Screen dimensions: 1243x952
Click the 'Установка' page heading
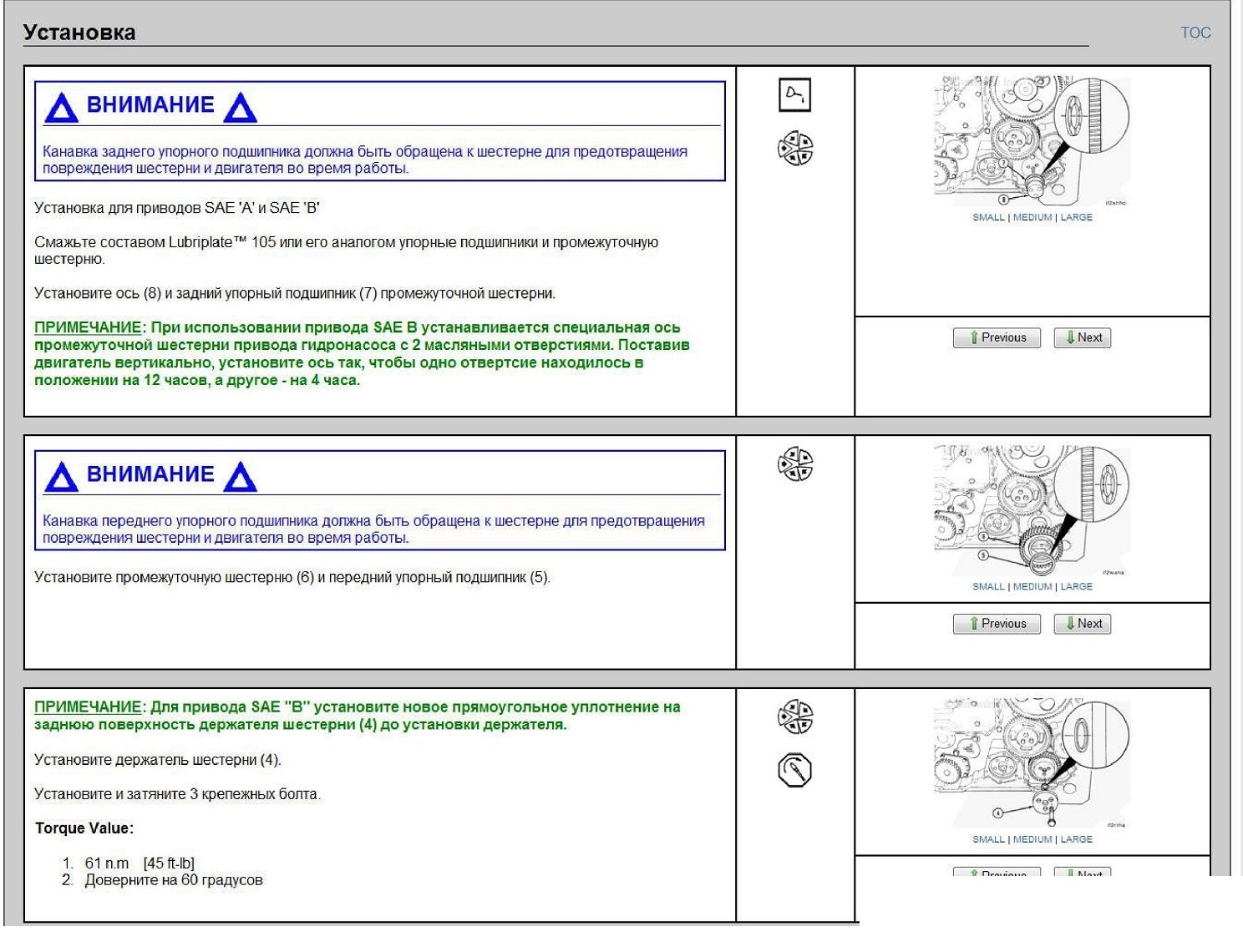79,33
